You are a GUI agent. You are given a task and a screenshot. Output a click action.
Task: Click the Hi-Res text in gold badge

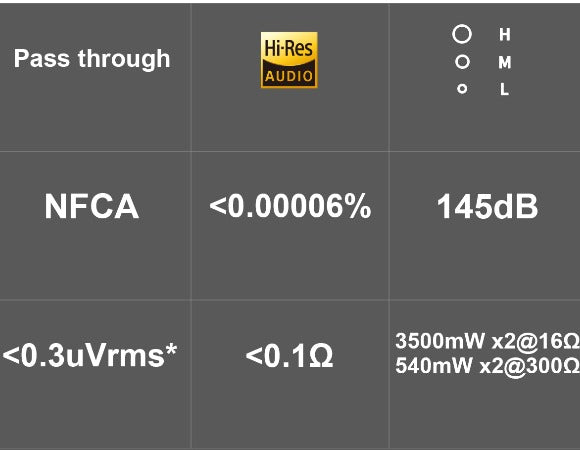click(x=289, y=48)
